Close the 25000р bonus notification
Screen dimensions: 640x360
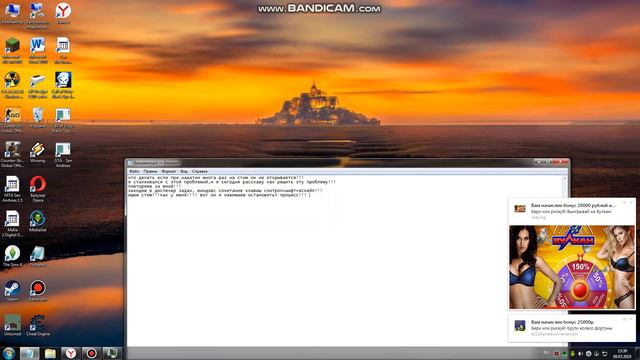click(x=631, y=319)
